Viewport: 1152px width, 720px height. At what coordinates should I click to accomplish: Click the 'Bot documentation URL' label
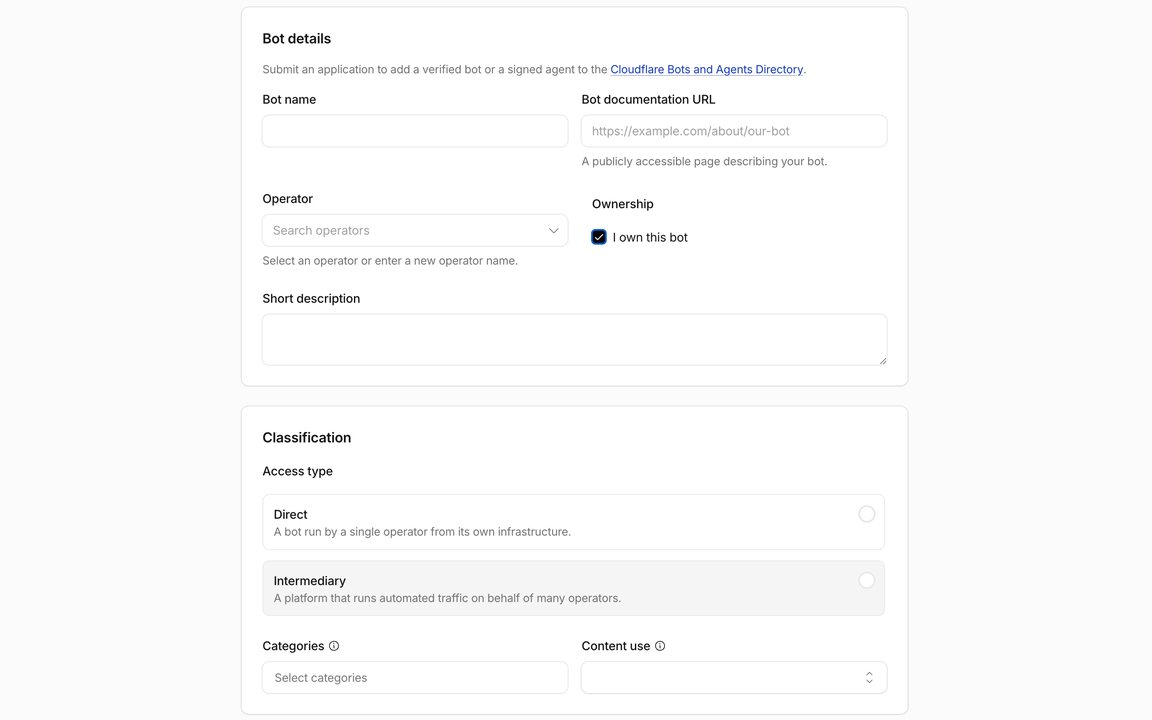click(x=649, y=99)
